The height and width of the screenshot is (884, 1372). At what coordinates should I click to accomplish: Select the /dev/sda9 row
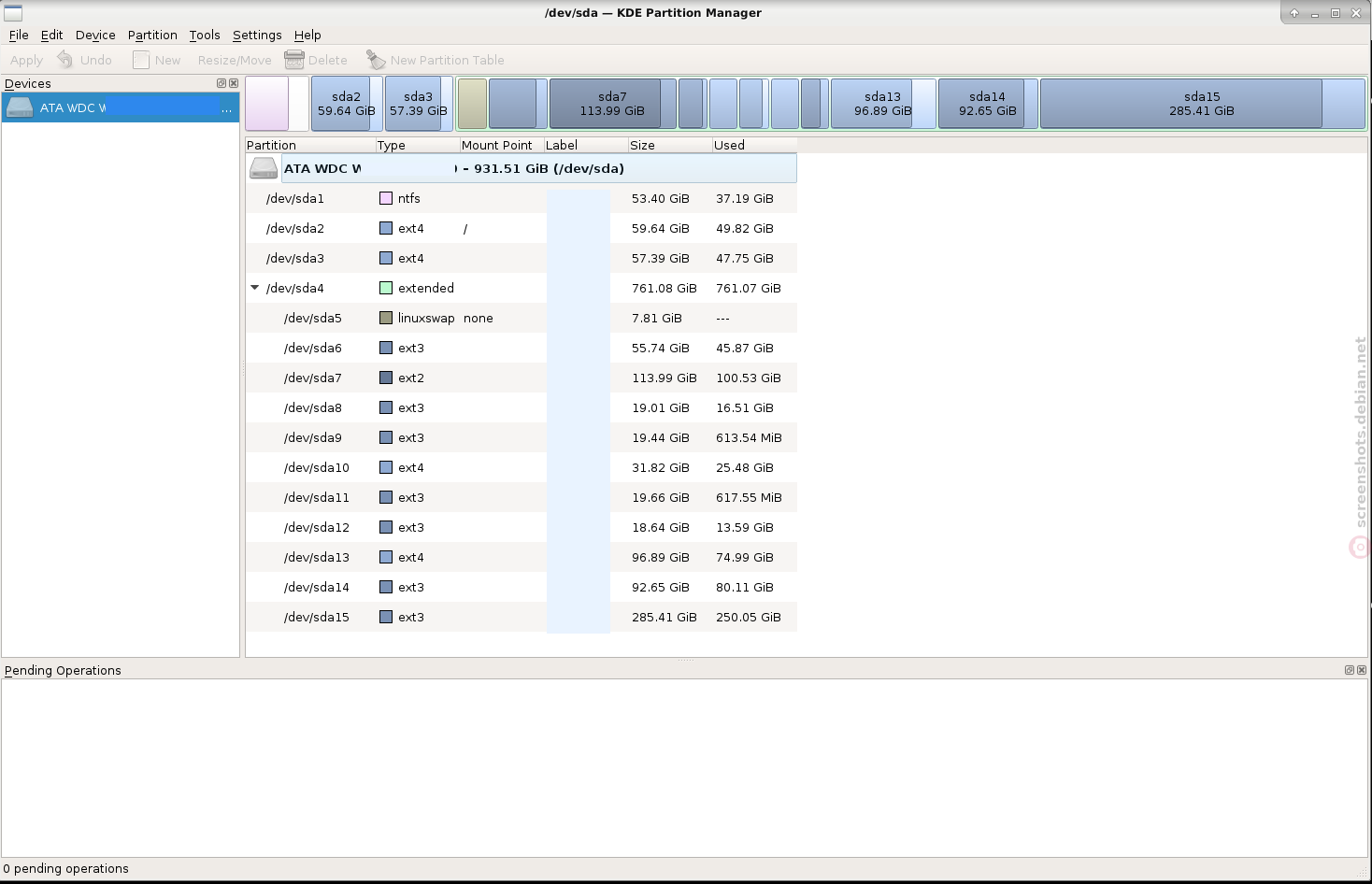pos(522,437)
